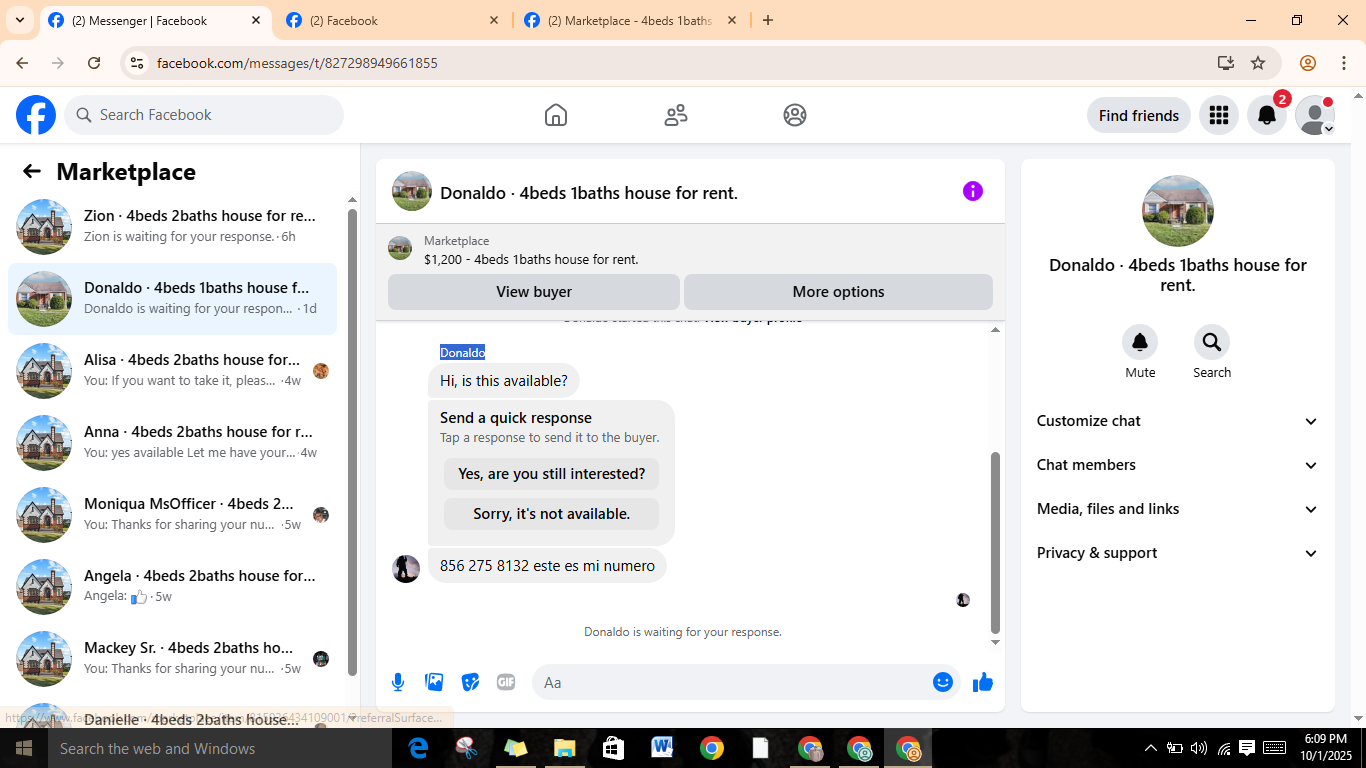
Task: Click the taskbar 'Search the web and Windows' box
Action: 220,748
